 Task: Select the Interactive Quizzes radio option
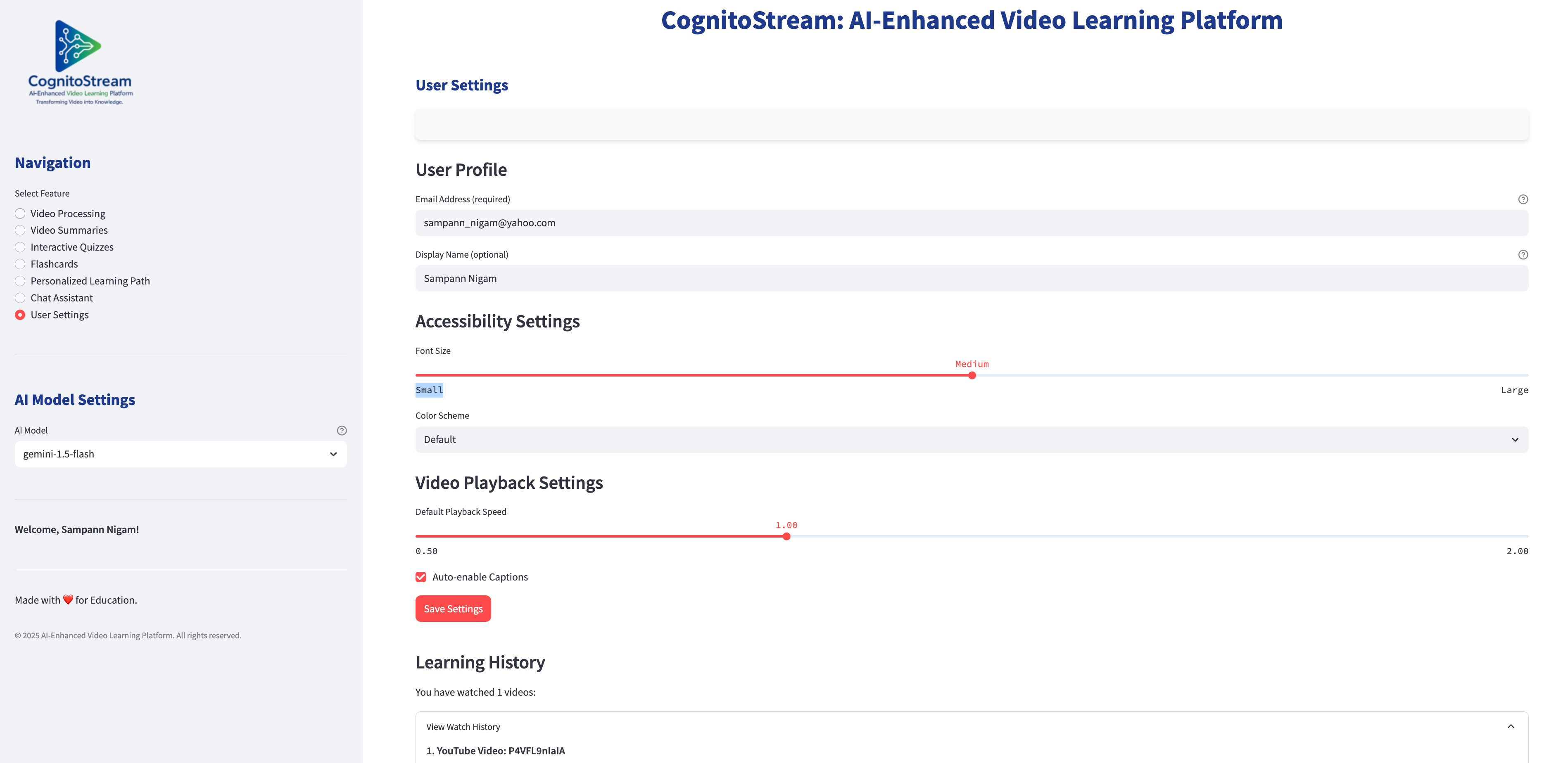[21, 248]
